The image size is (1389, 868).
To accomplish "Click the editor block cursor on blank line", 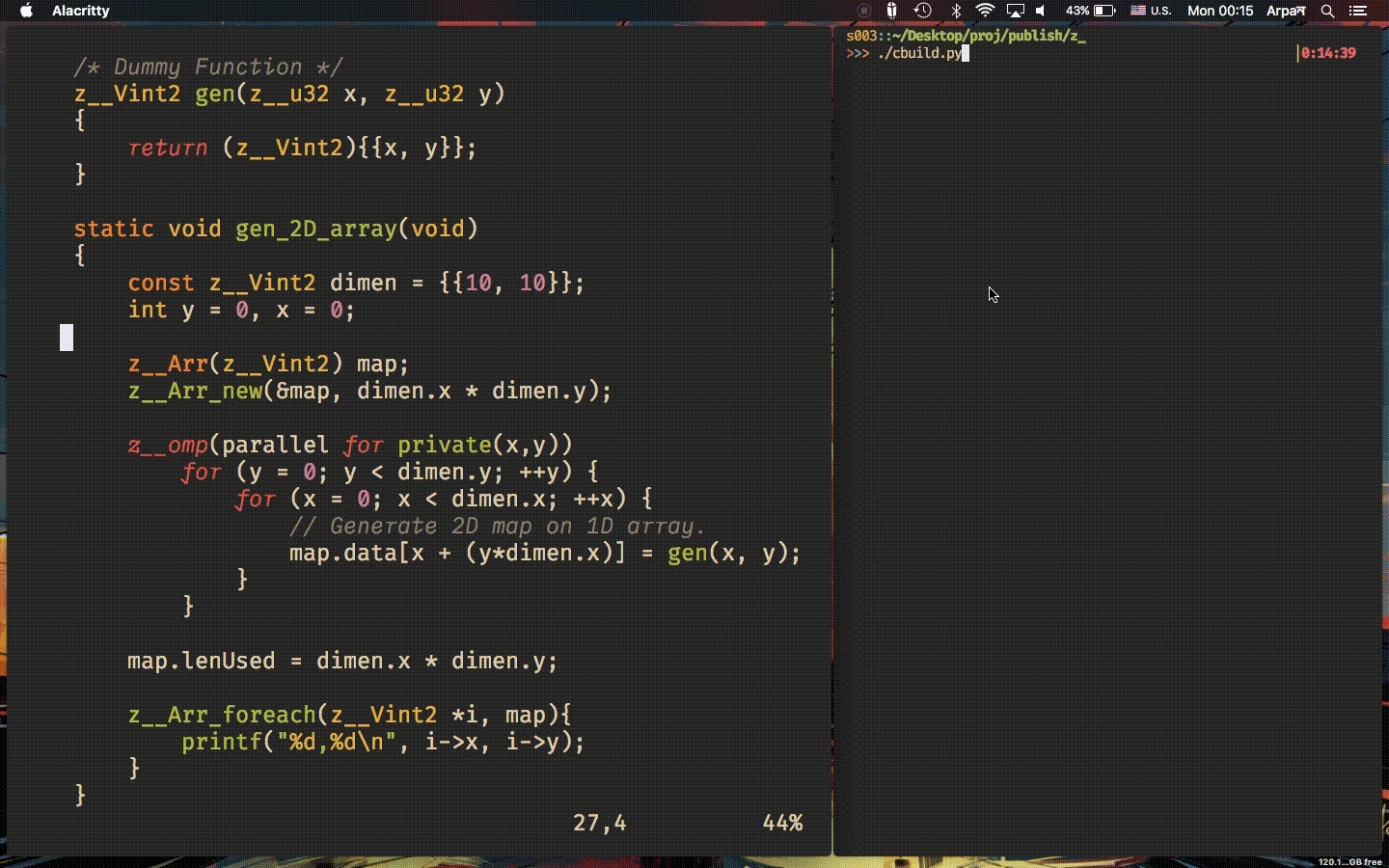I will click(67, 337).
